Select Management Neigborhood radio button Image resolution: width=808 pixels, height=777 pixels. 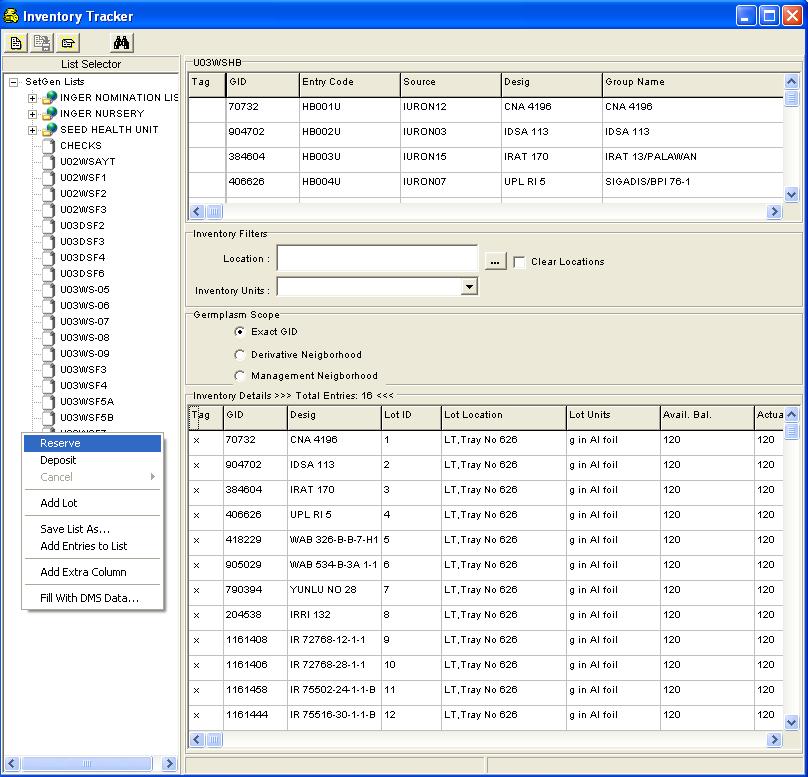tap(239, 376)
